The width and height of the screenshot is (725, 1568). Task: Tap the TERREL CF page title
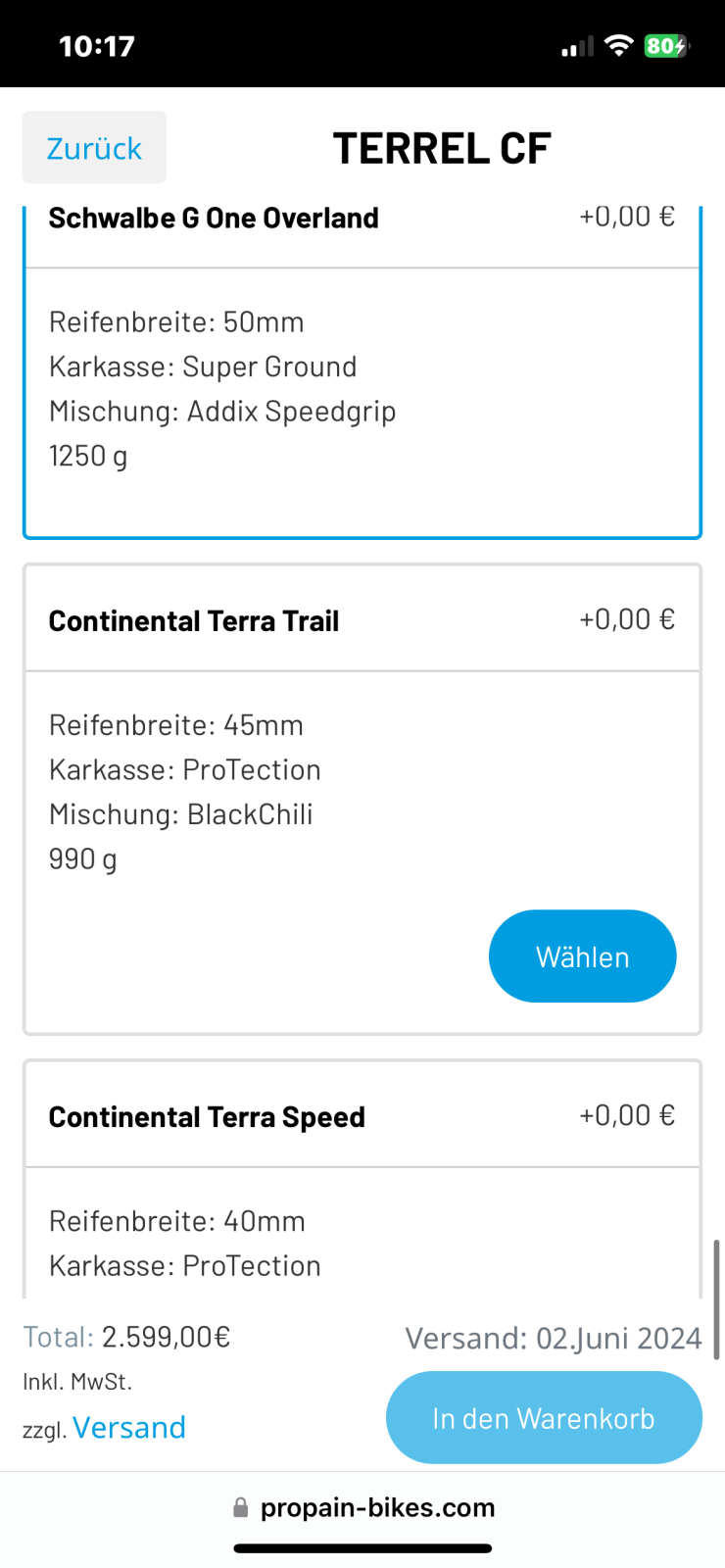[x=442, y=148]
